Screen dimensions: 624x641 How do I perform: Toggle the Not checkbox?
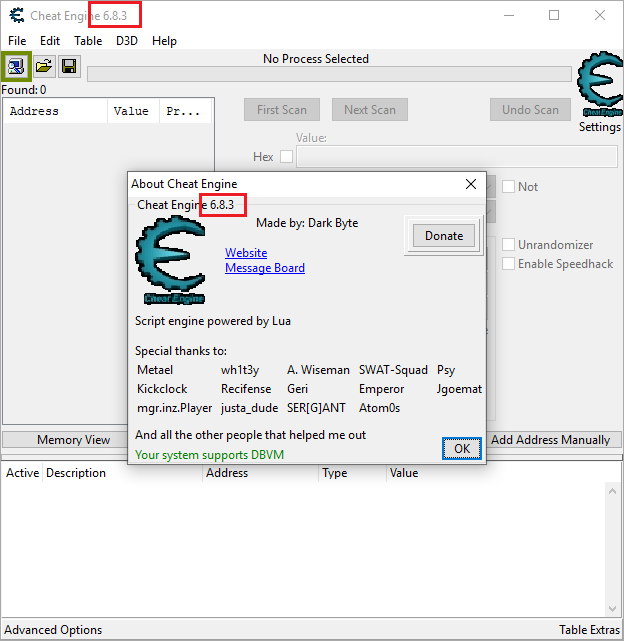coord(508,187)
